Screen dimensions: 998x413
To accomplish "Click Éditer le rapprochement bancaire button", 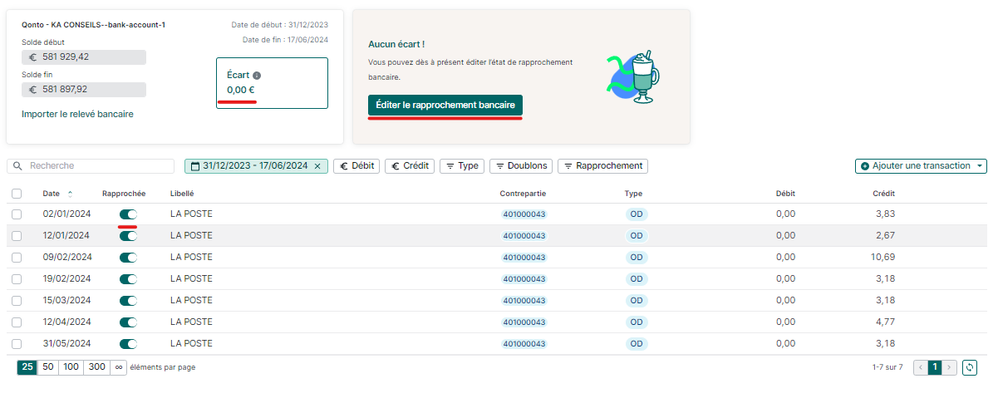I will tap(445, 105).
